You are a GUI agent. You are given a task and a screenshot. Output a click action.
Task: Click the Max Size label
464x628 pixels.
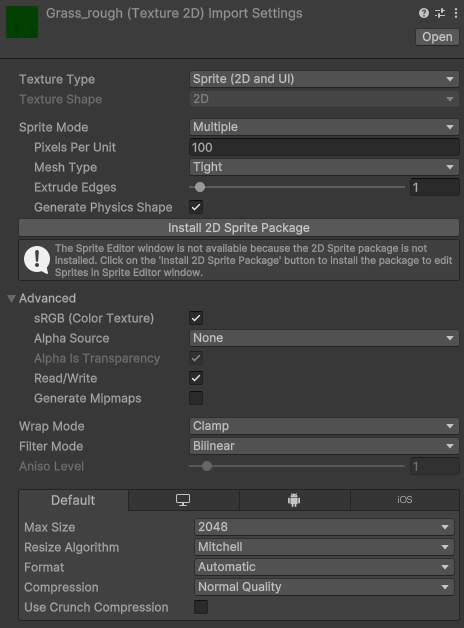point(50,527)
